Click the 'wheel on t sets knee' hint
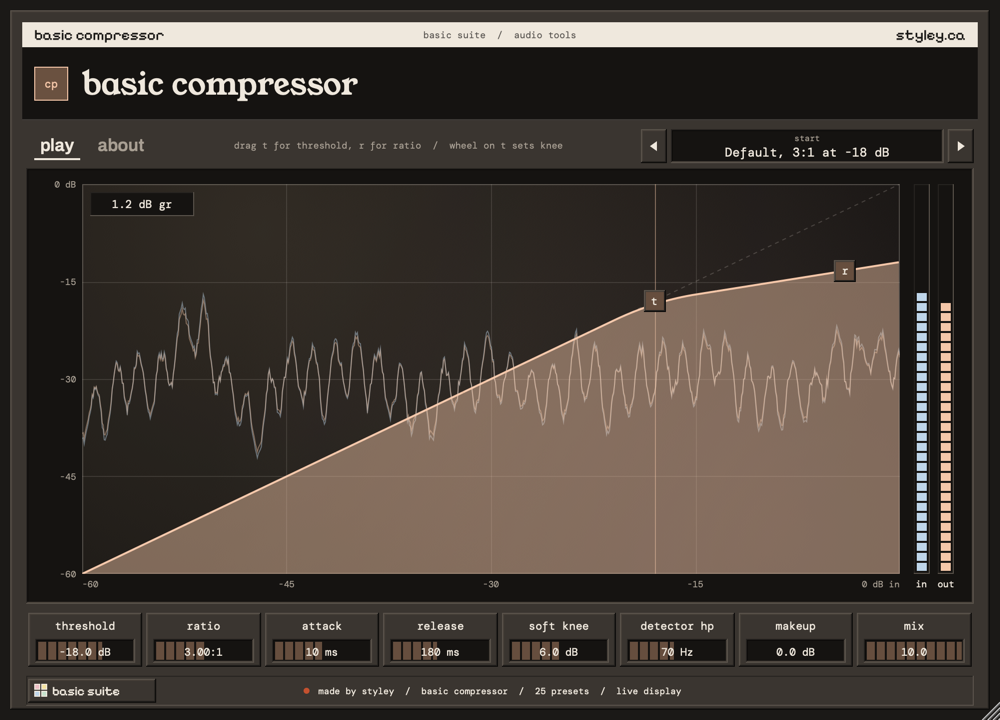The height and width of the screenshot is (720, 1000). coord(506,145)
